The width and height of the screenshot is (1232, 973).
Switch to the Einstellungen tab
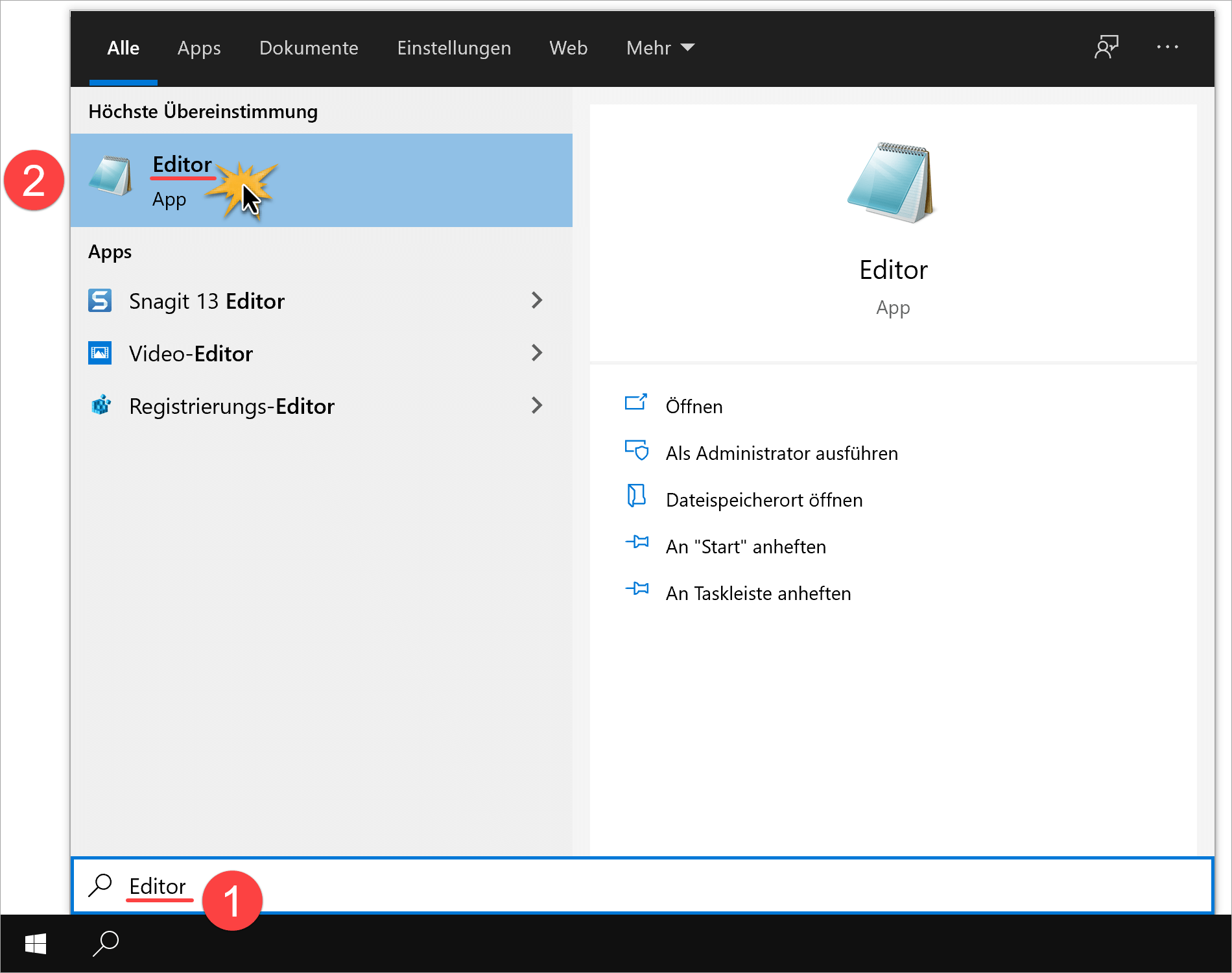click(454, 48)
